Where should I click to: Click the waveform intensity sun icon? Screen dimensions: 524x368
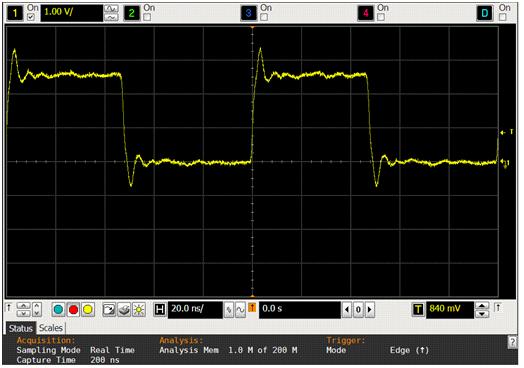pos(139,310)
